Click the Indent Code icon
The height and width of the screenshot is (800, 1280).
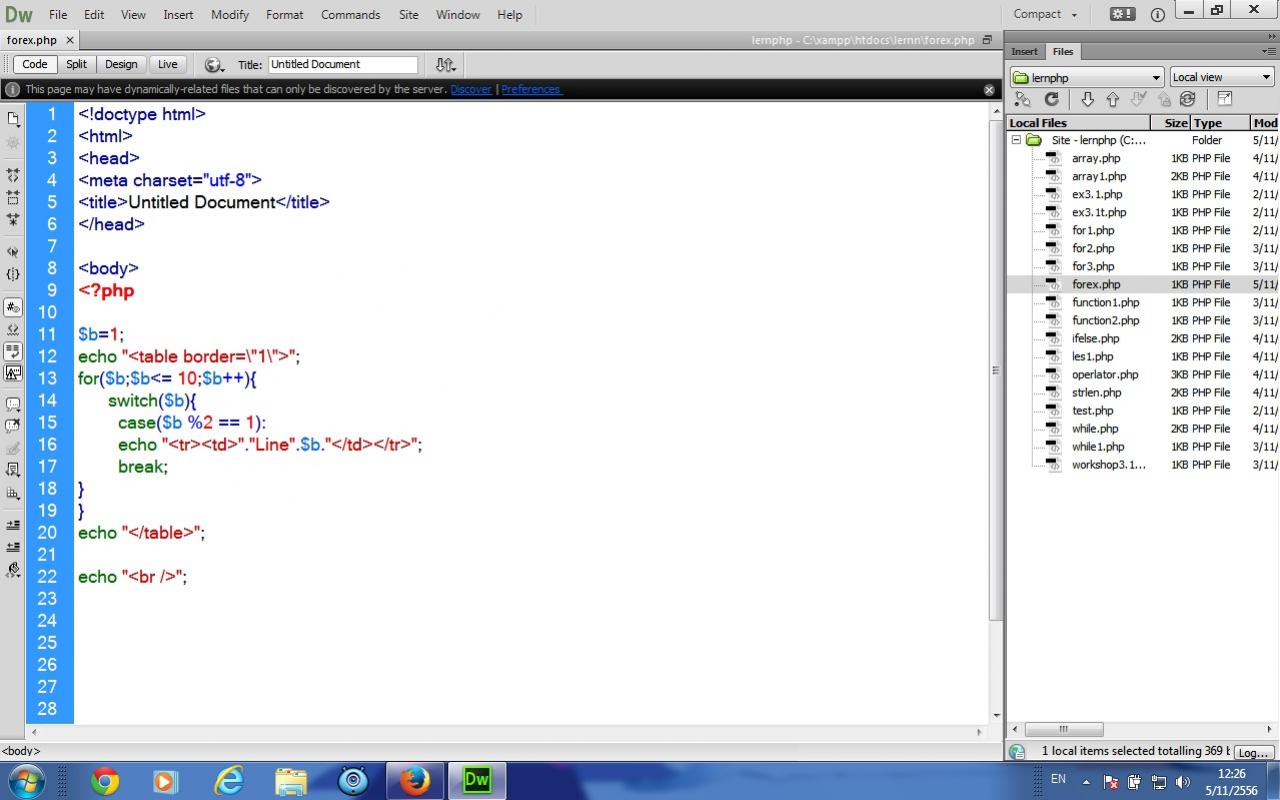13,525
